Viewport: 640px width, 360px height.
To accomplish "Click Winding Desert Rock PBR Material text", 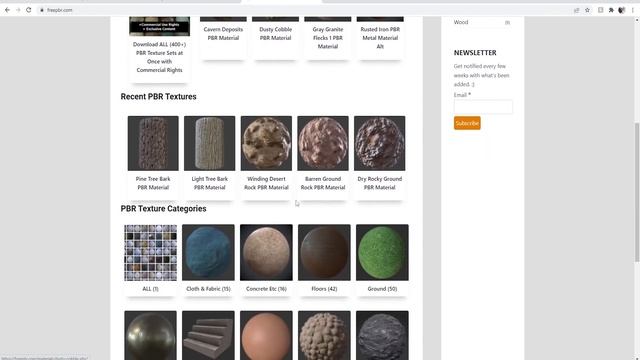I will coord(266,183).
